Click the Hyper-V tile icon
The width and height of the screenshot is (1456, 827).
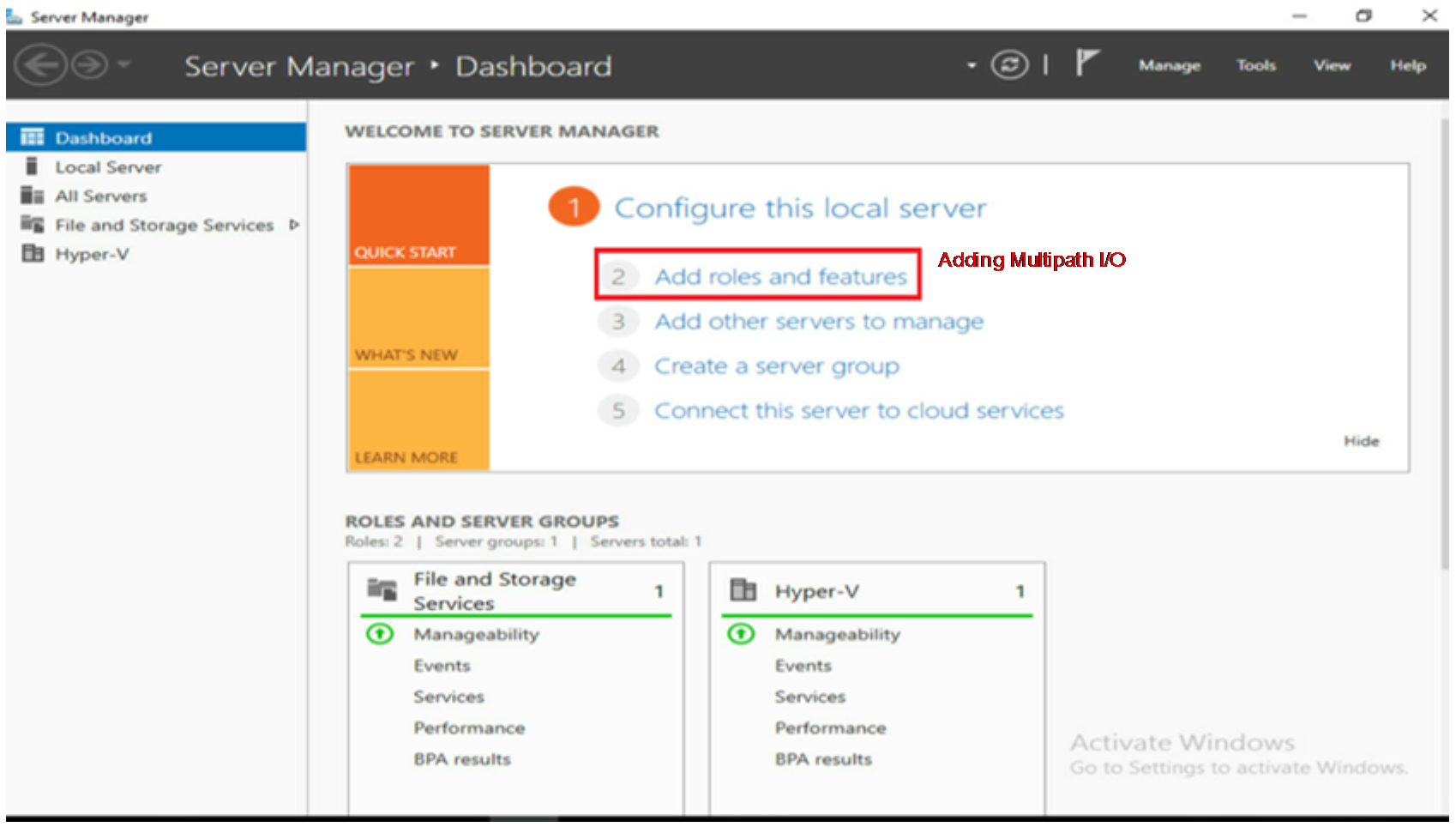pyautogui.click(x=743, y=589)
